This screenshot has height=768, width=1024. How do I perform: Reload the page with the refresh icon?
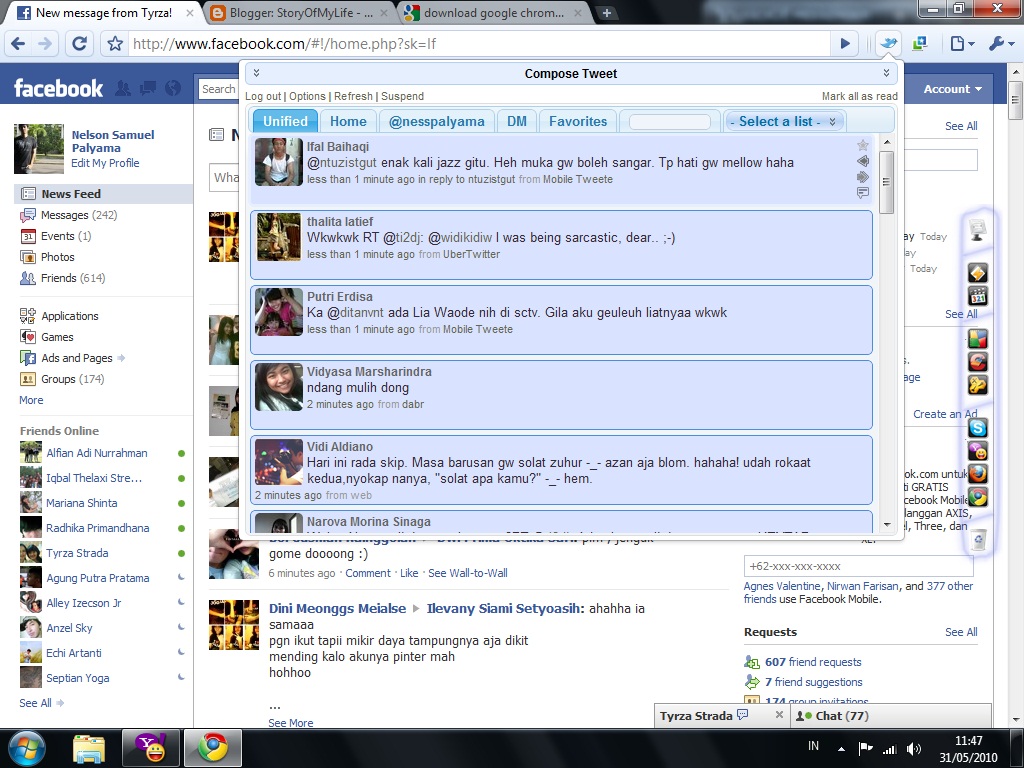point(80,44)
